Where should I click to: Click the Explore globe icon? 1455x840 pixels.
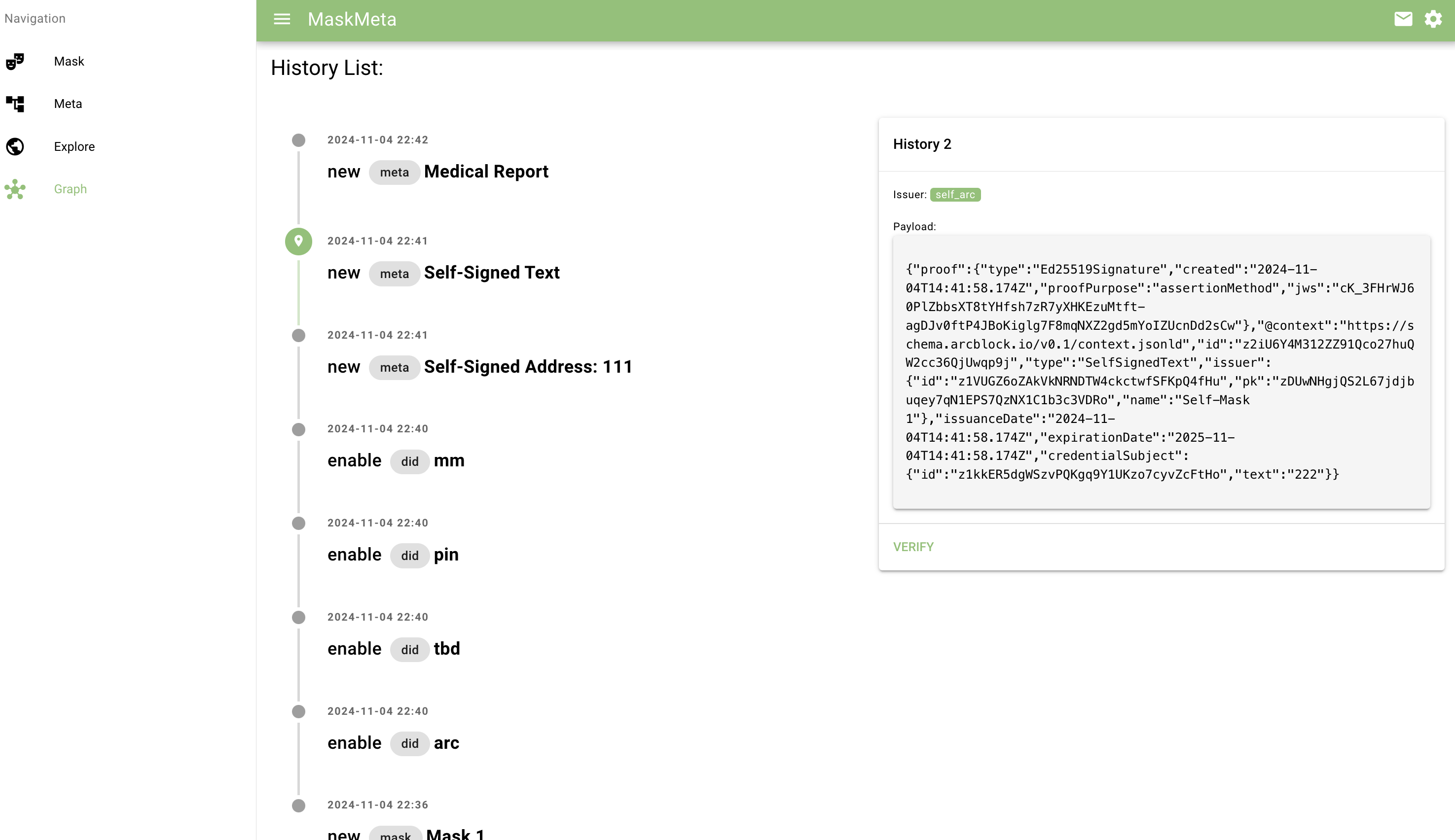pyautogui.click(x=15, y=146)
